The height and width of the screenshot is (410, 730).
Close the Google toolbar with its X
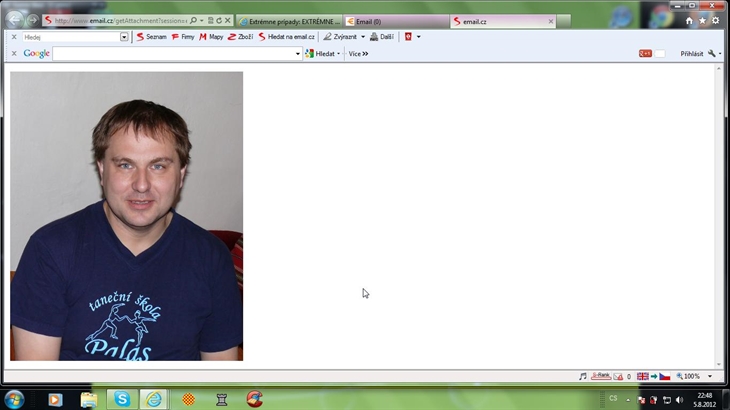tap(14, 54)
